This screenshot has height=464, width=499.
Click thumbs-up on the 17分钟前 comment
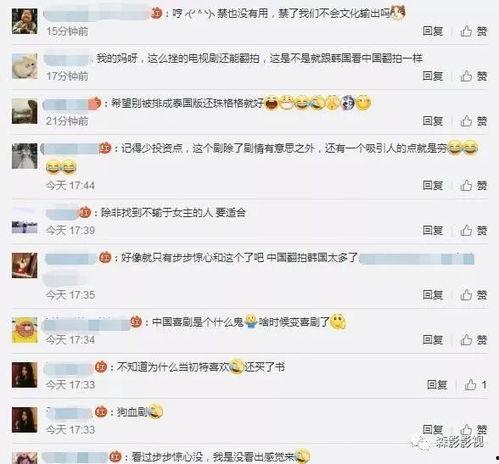coord(473,76)
